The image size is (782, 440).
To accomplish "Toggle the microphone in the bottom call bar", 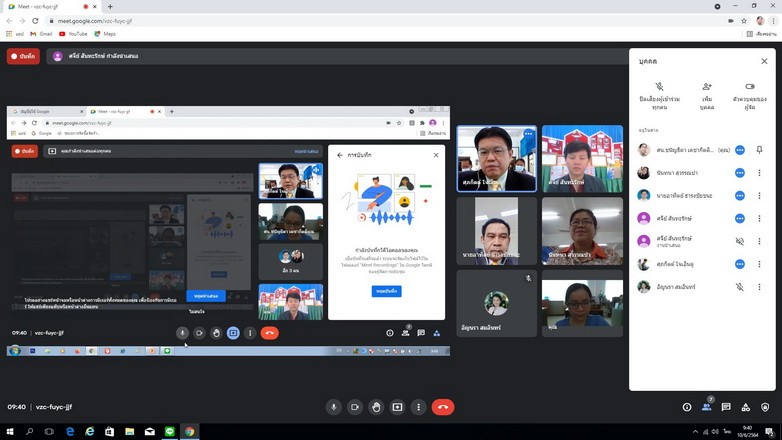I will (334, 407).
